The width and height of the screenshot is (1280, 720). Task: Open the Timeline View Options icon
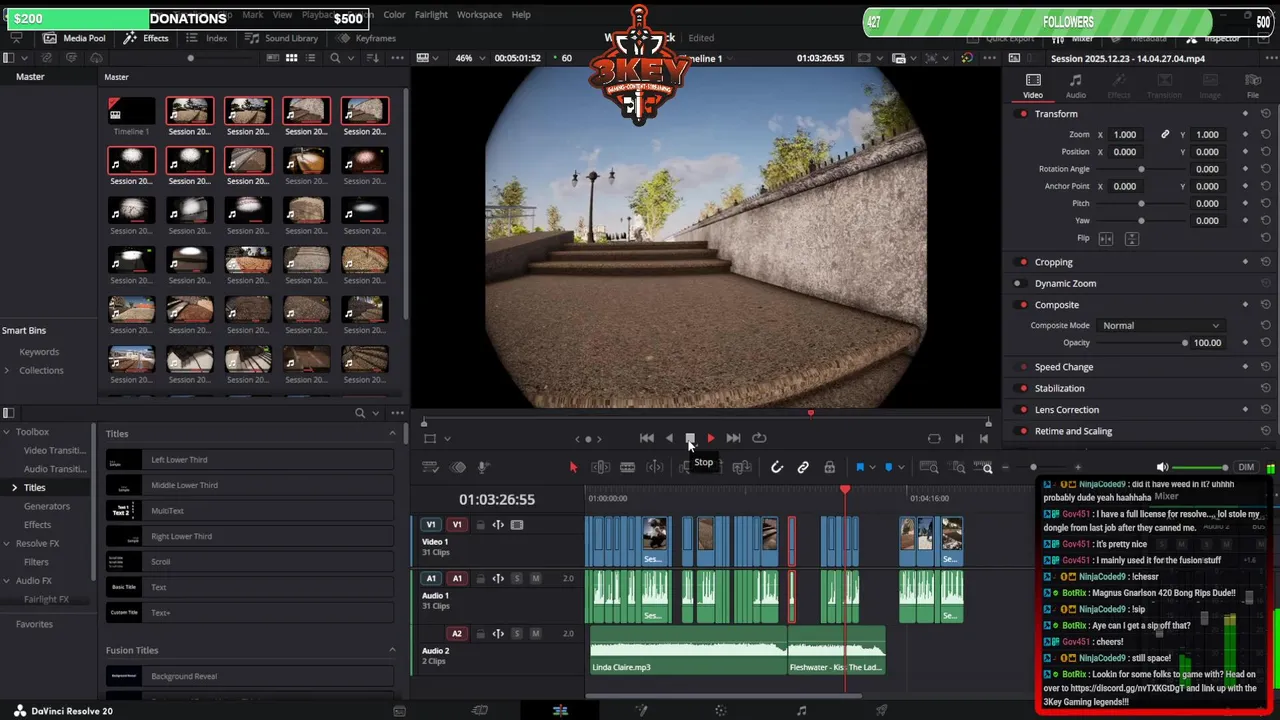pyautogui.click(x=431, y=467)
